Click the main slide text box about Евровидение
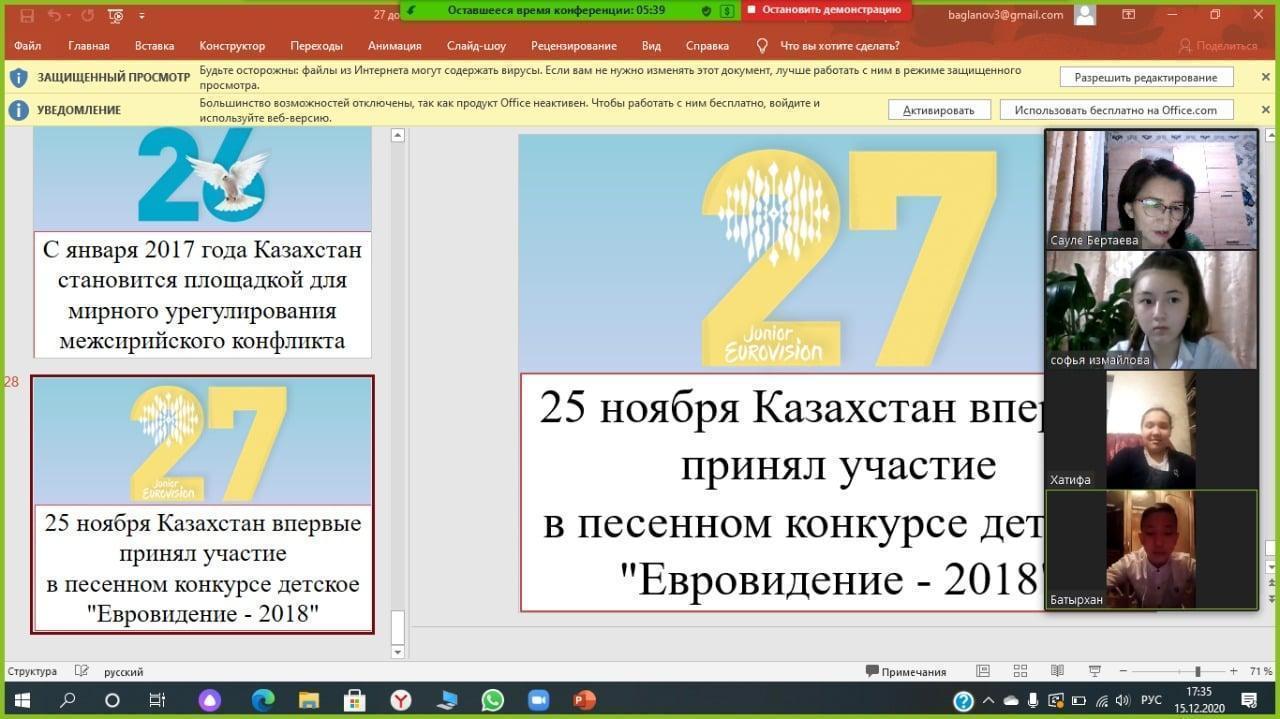 (x=781, y=492)
